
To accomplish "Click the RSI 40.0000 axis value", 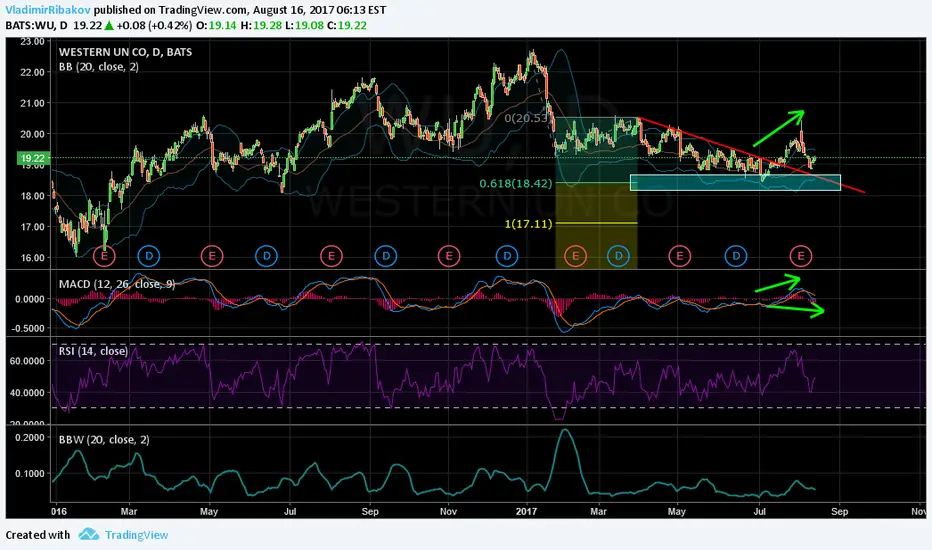I will (x=27, y=393).
